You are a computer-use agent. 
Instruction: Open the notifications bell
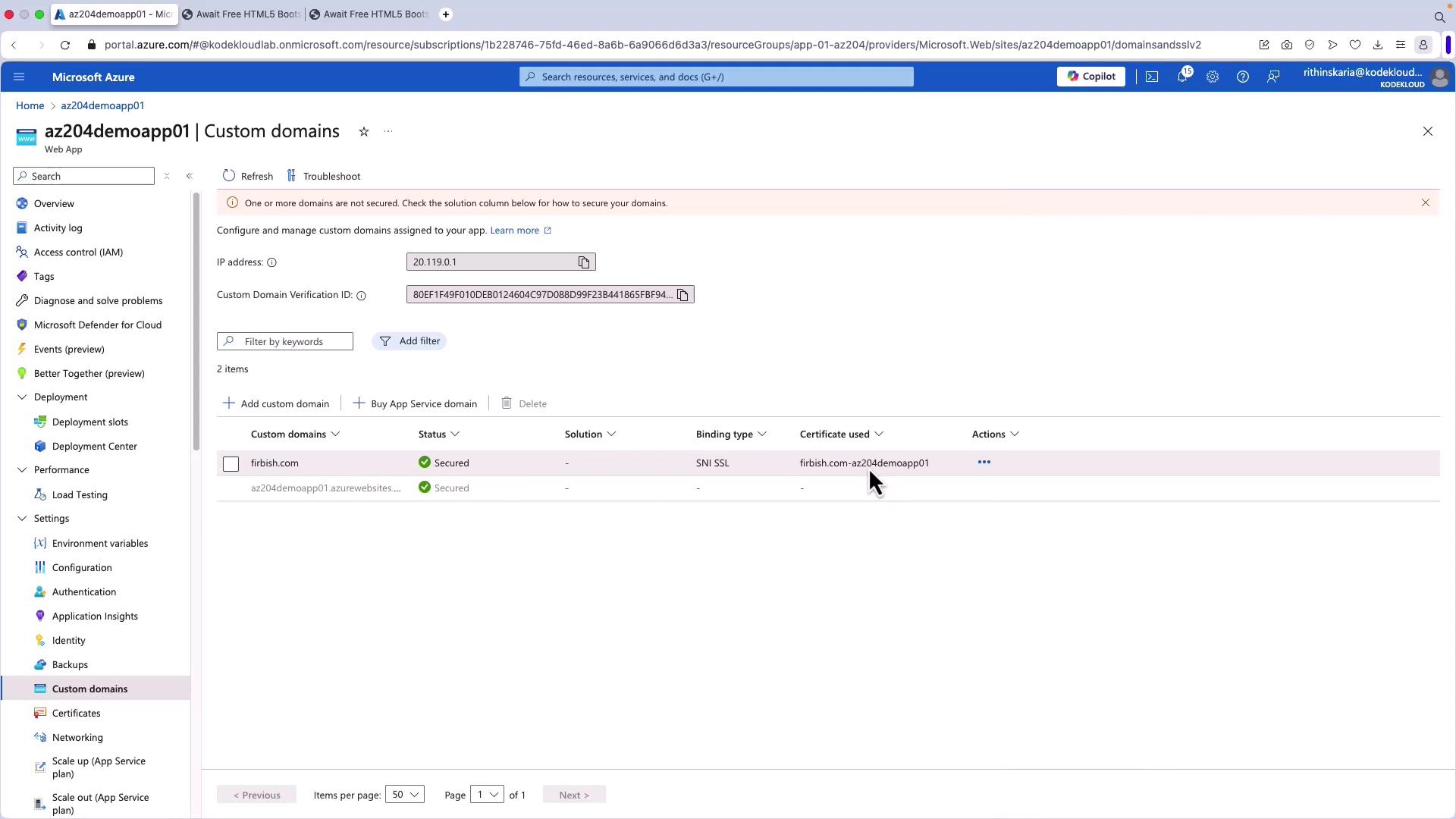click(1182, 77)
